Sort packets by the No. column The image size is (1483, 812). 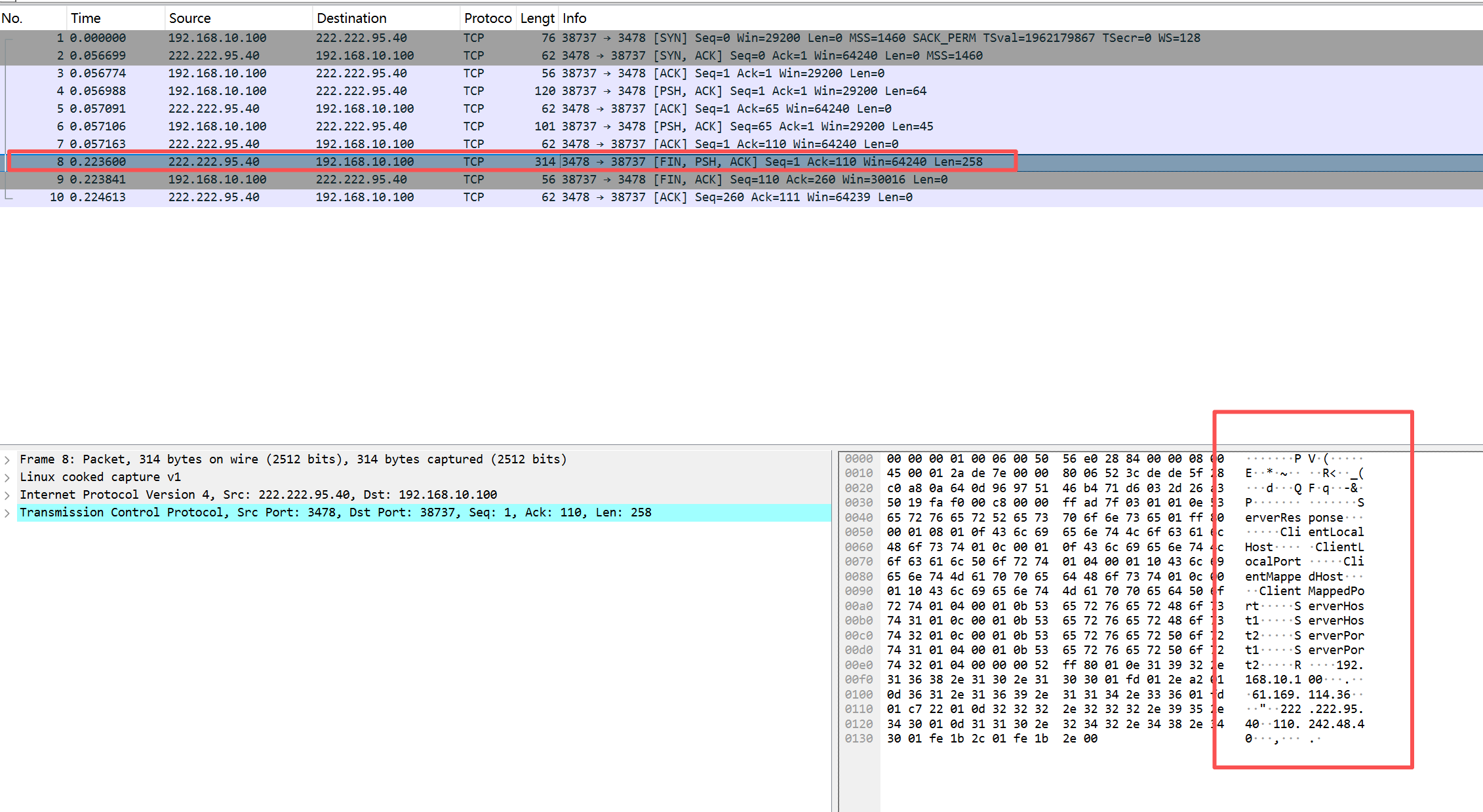12,18
